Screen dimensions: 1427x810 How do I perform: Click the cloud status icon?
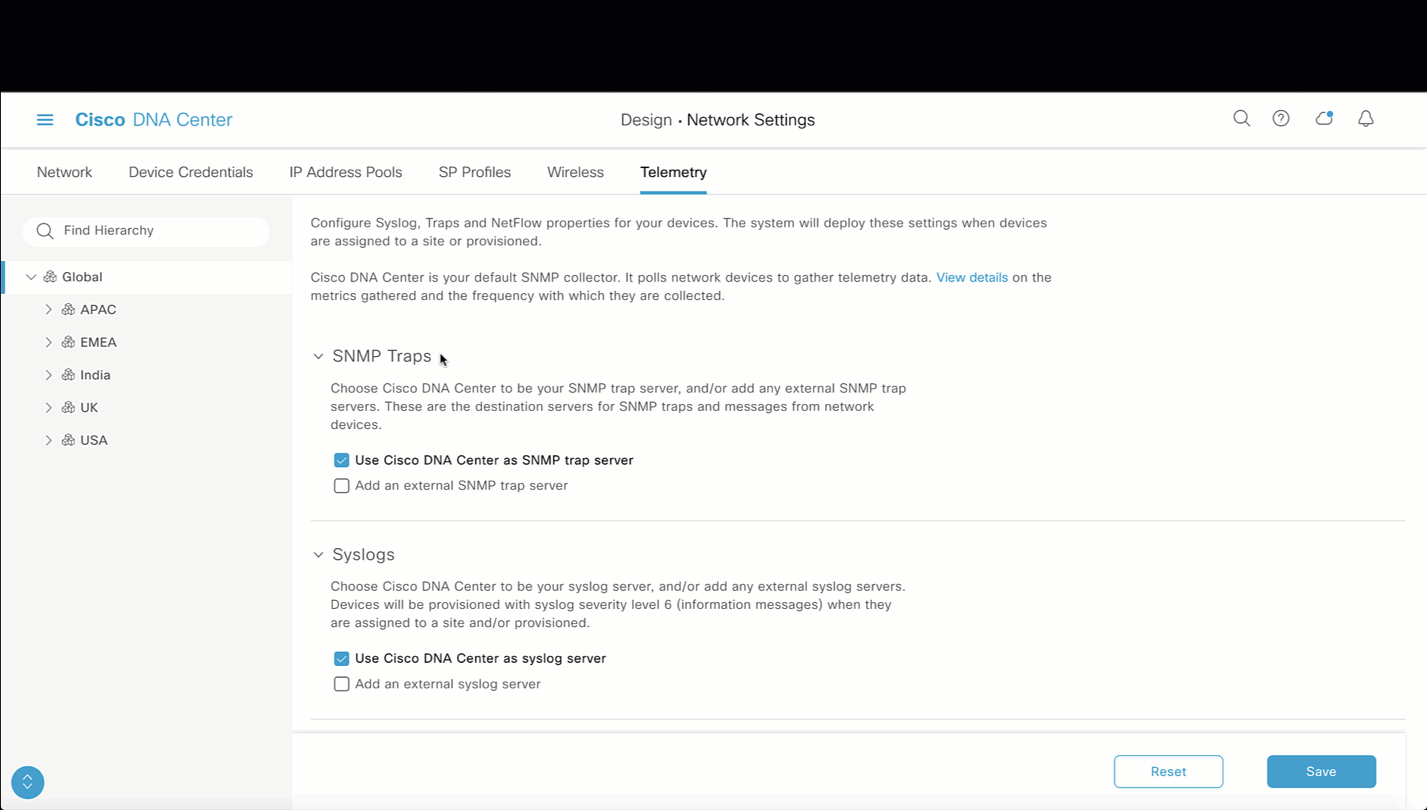[x=1324, y=119]
